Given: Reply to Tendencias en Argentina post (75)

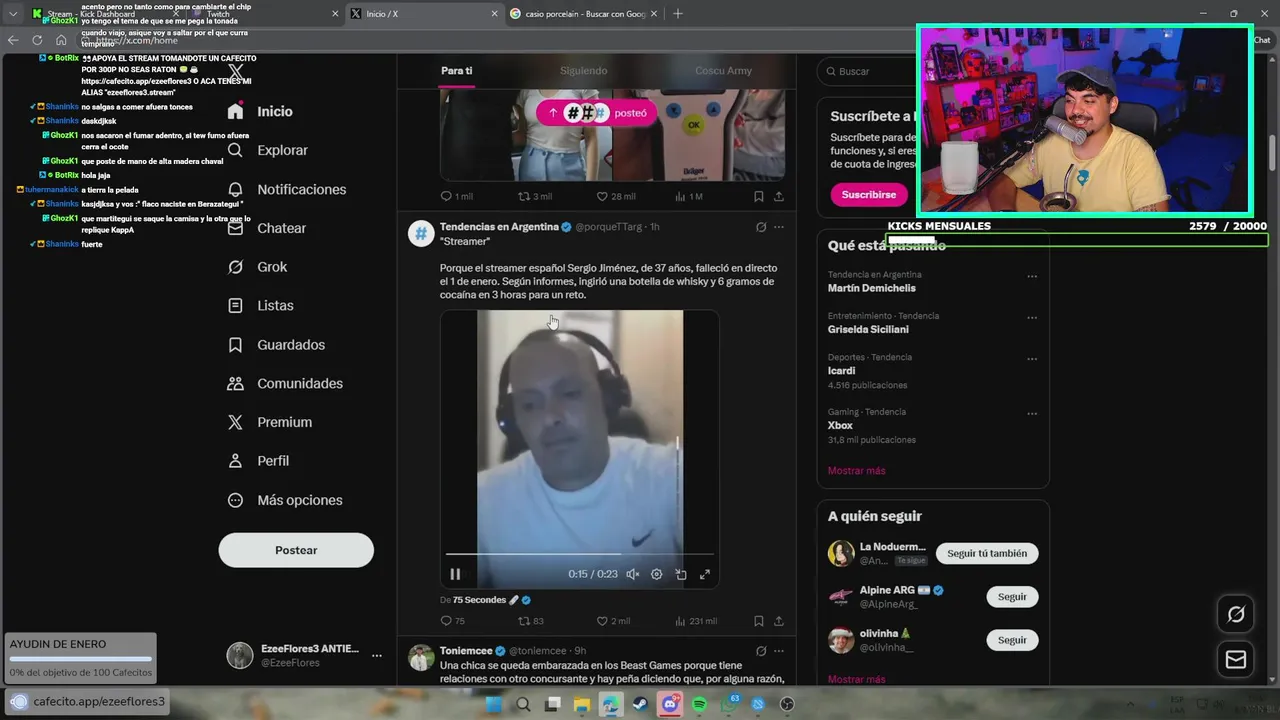Looking at the screenshot, I should click(453, 621).
